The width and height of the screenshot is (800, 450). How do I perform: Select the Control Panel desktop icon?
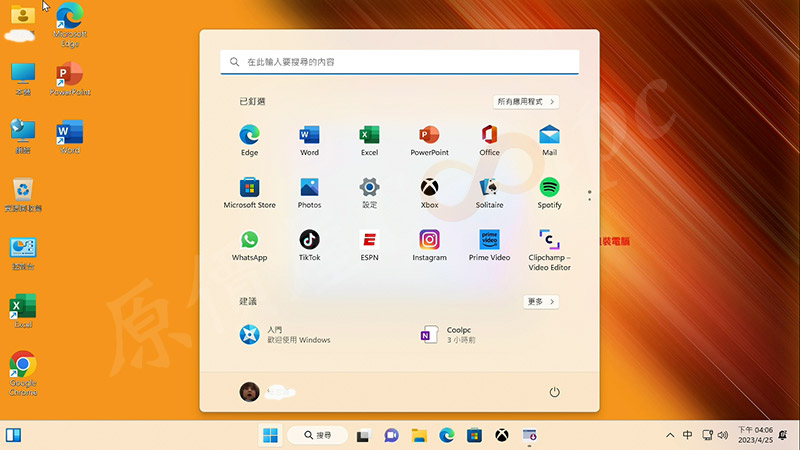pyautogui.click(x=23, y=253)
